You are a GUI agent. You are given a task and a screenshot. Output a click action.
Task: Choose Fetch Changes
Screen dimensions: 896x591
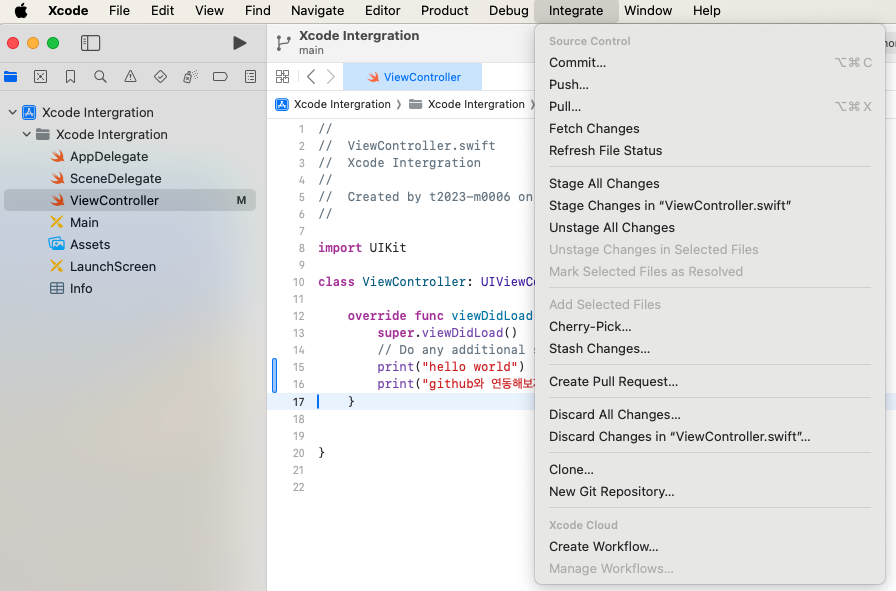[710, 129]
